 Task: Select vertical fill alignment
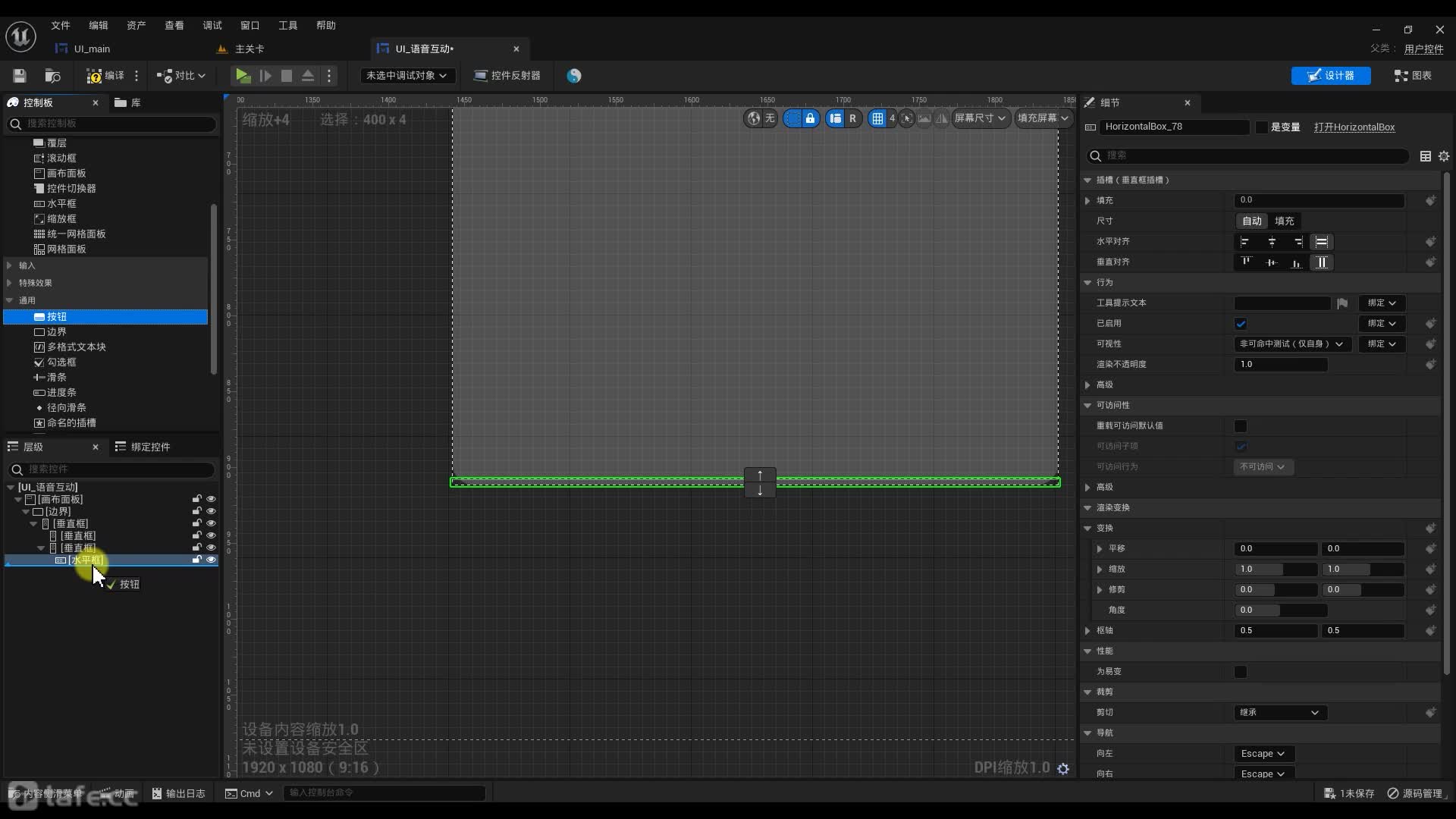pos(1322,262)
